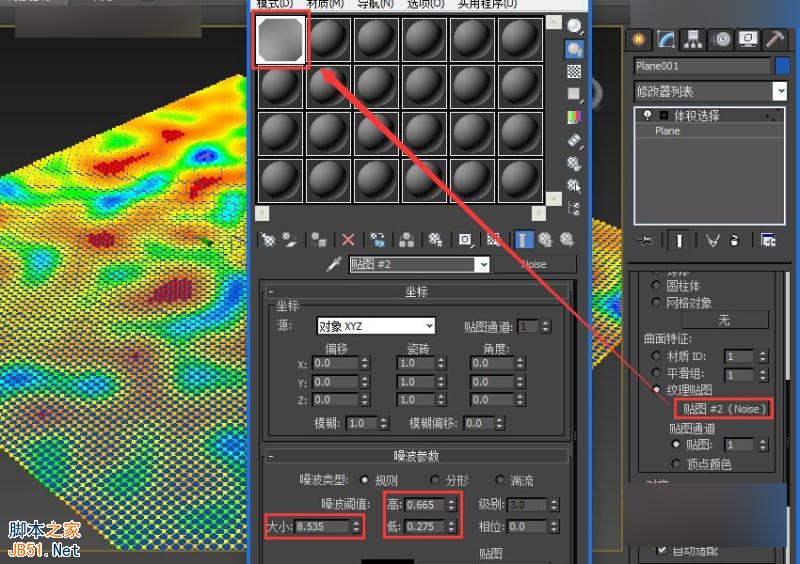
Task: Click the red X Reset Map icon
Action: point(348,239)
